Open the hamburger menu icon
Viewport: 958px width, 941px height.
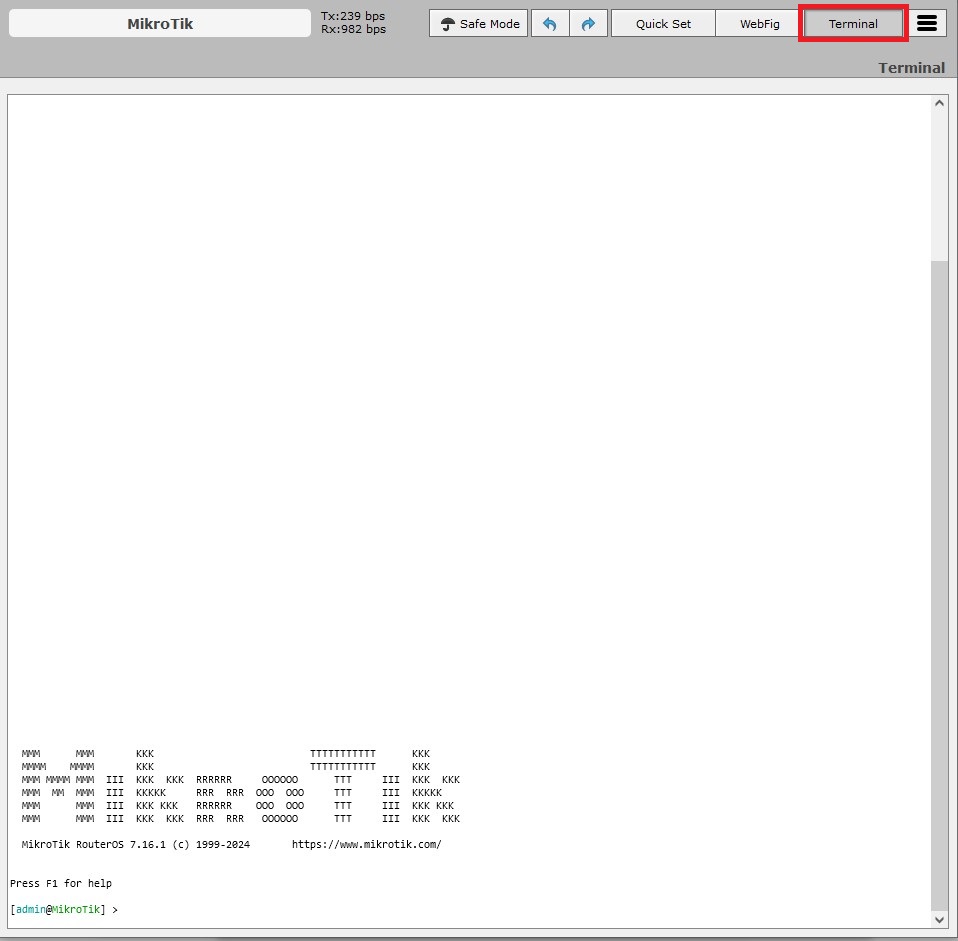[x=927, y=24]
